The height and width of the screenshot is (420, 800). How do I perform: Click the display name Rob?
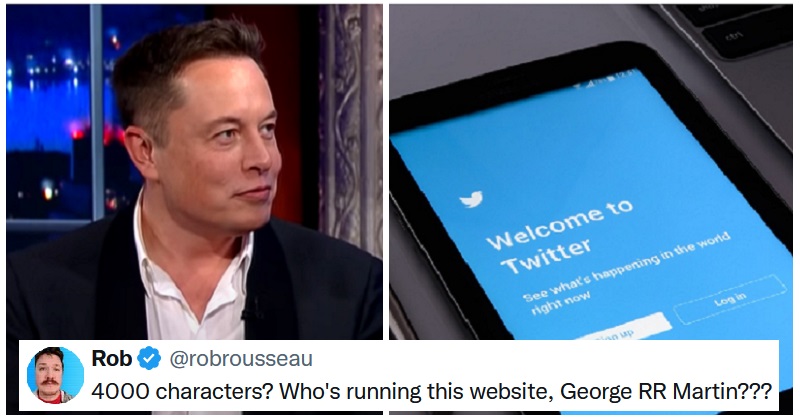[112, 358]
